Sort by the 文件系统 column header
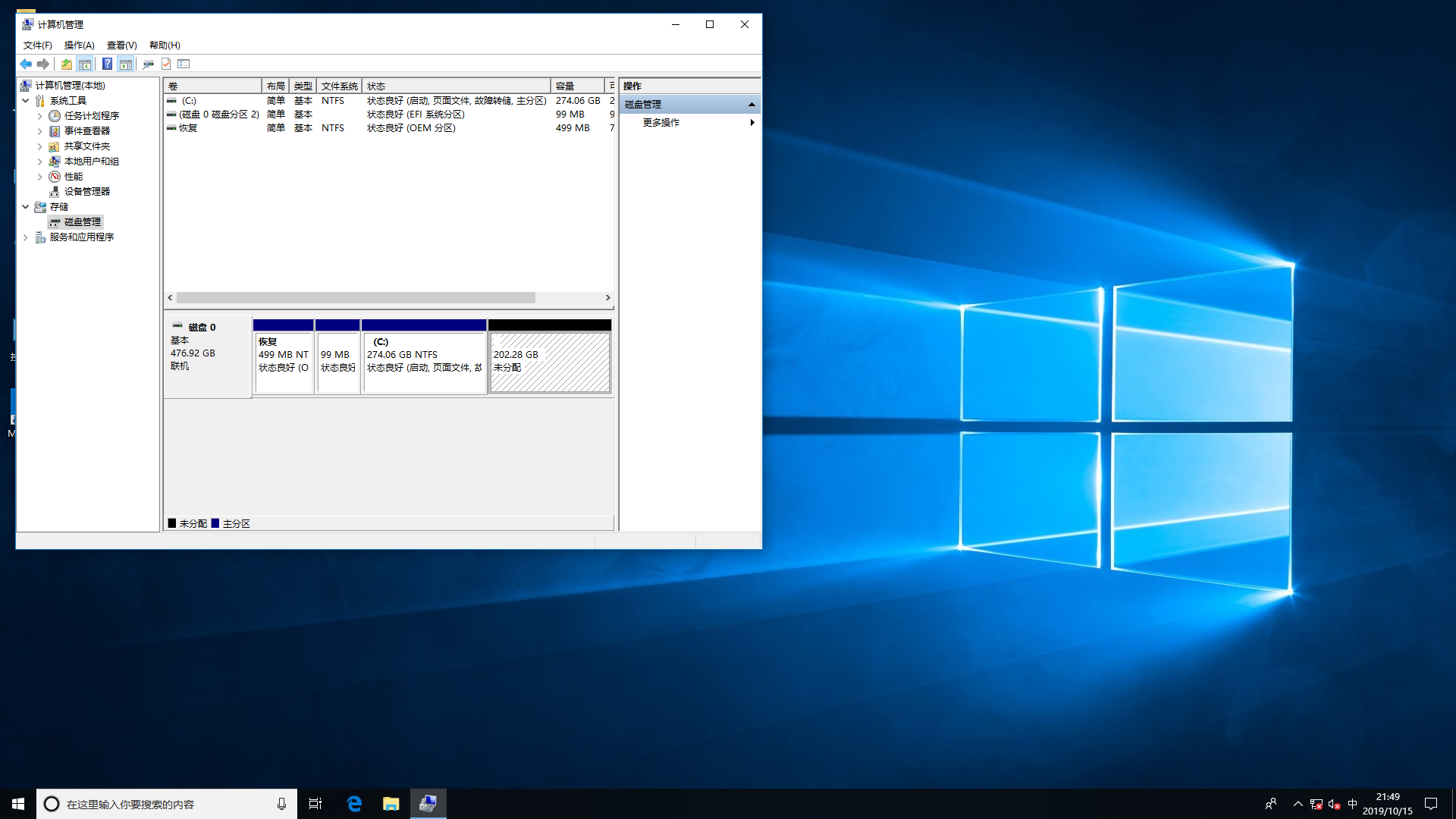Screen dimensions: 1456x819 click(x=339, y=86)
